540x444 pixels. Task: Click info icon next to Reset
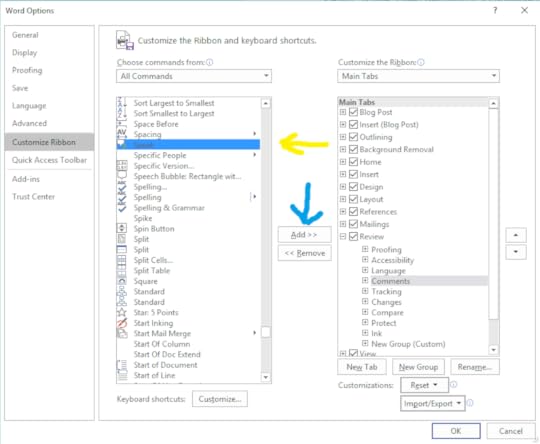coord(454,384)
